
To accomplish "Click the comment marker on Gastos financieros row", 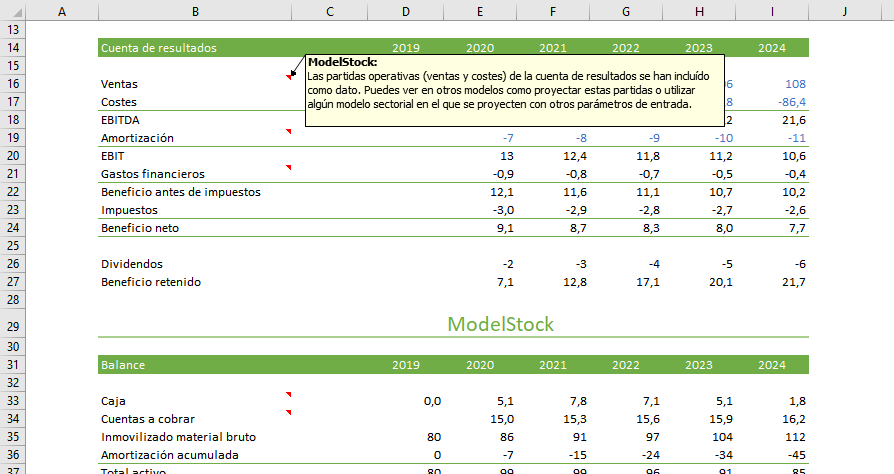I will click(288, 168).
